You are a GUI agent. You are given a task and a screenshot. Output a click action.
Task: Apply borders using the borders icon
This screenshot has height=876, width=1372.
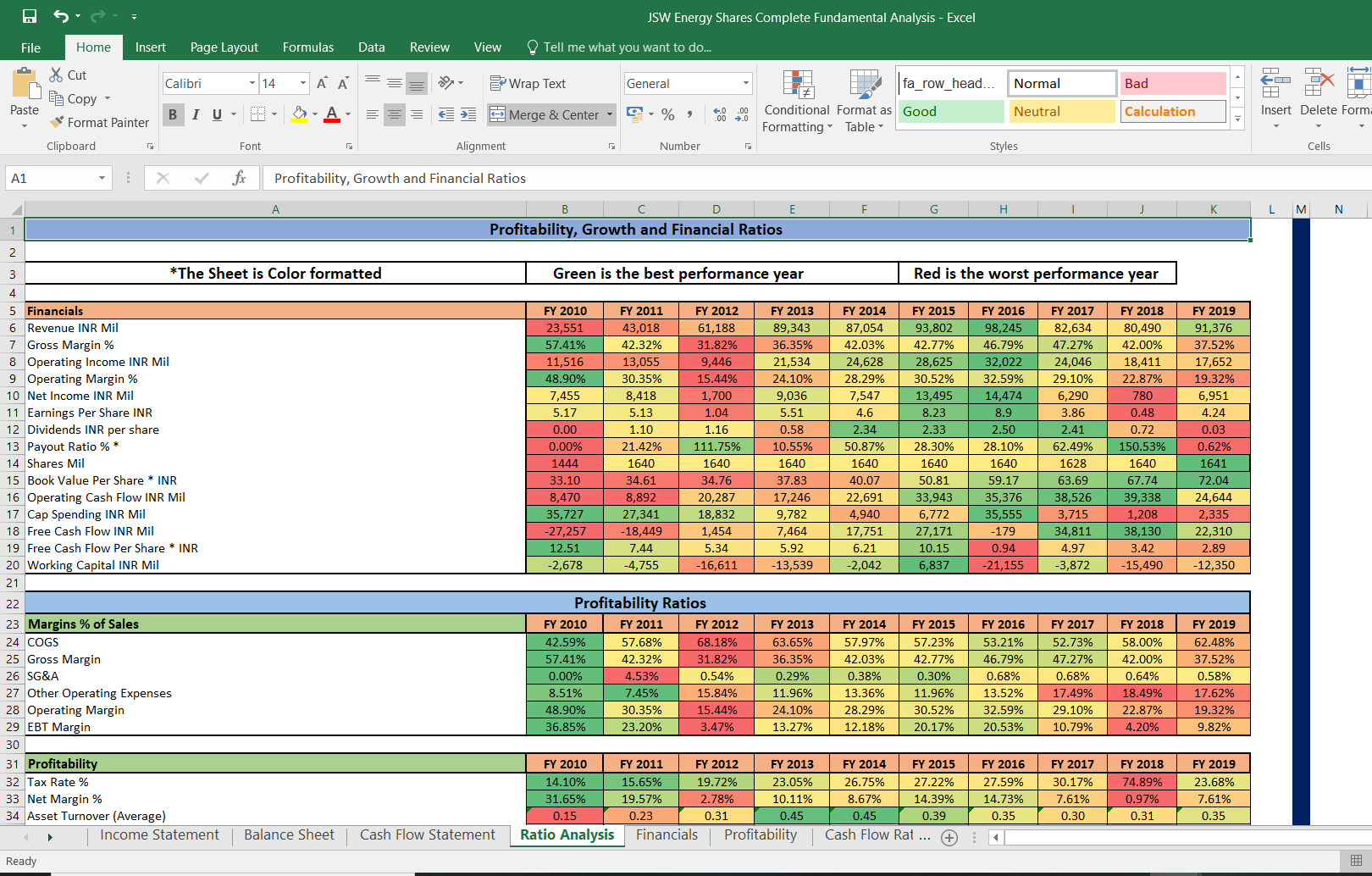258,114
